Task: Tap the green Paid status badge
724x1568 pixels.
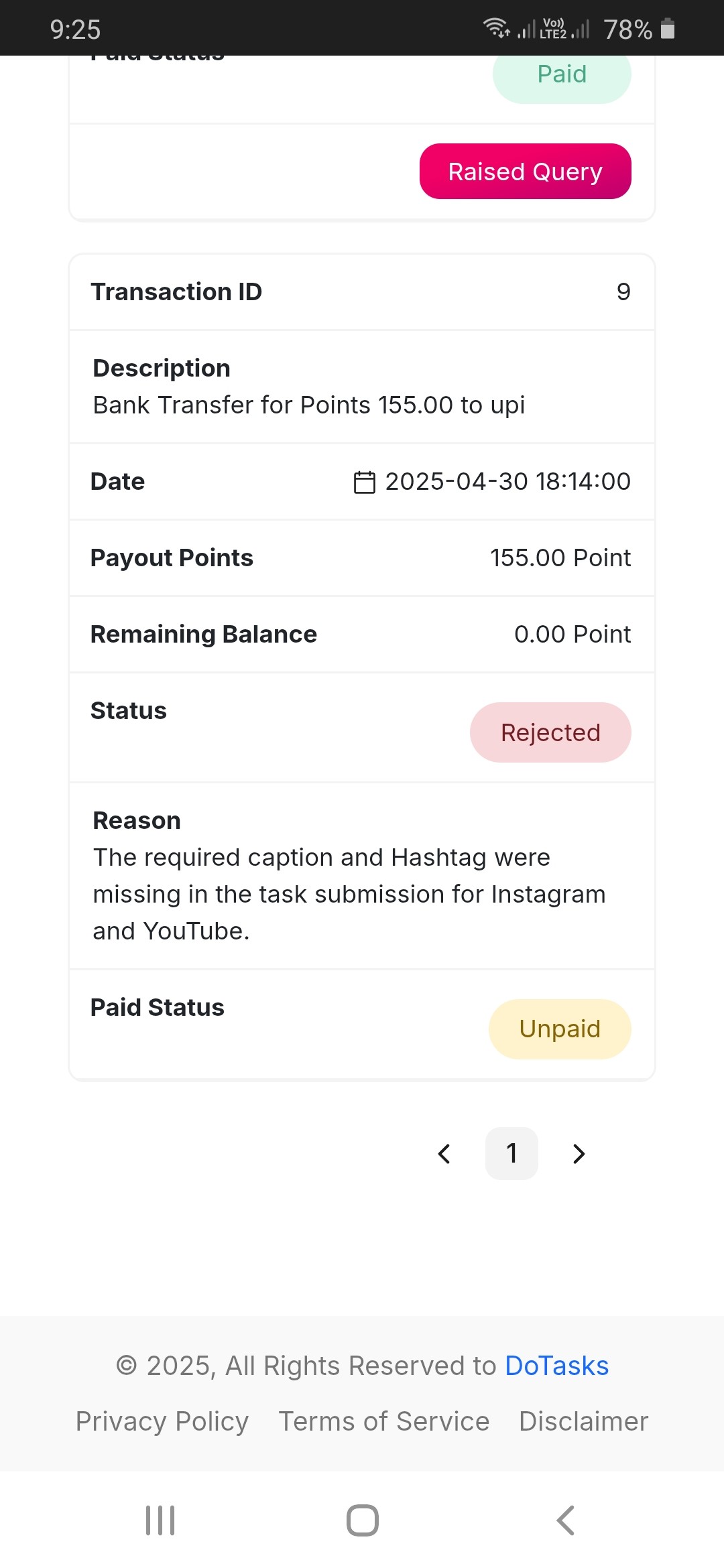Action: click(x=562, y=75)
